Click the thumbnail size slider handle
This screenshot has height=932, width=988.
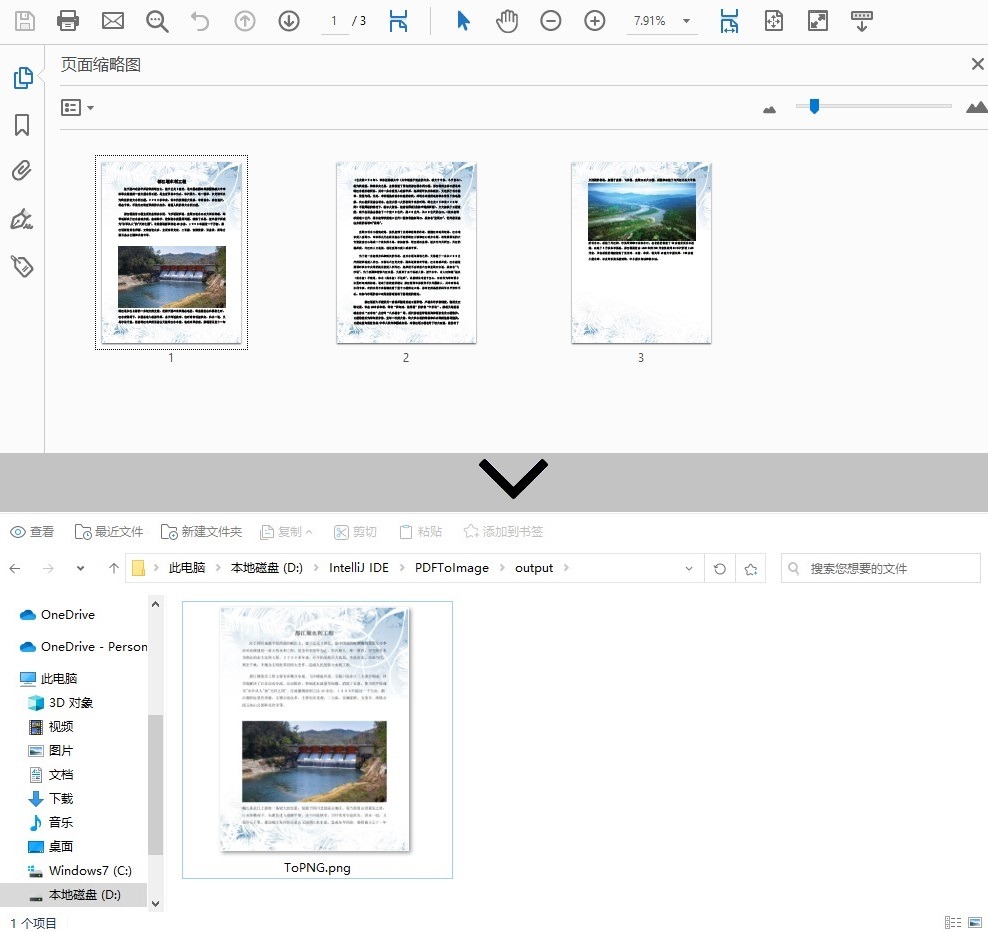[814, 106]
